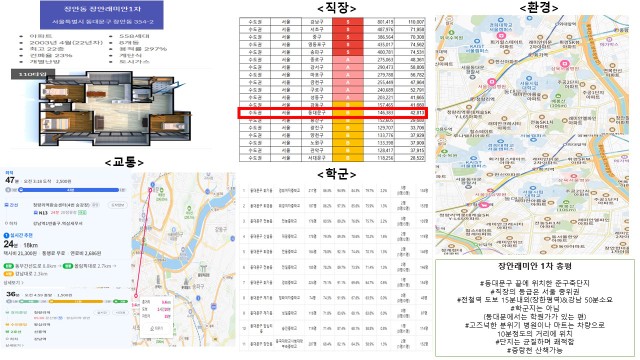Click the blue number 1 recommendation badge
The image size is (640, 360).
(6, 236)
